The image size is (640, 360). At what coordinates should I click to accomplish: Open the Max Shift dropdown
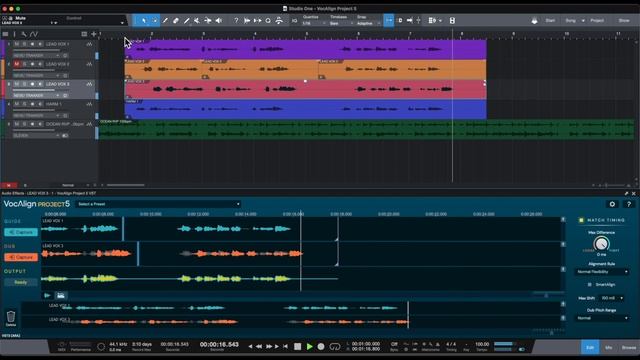pyautogui.click(x=611, y=298)
